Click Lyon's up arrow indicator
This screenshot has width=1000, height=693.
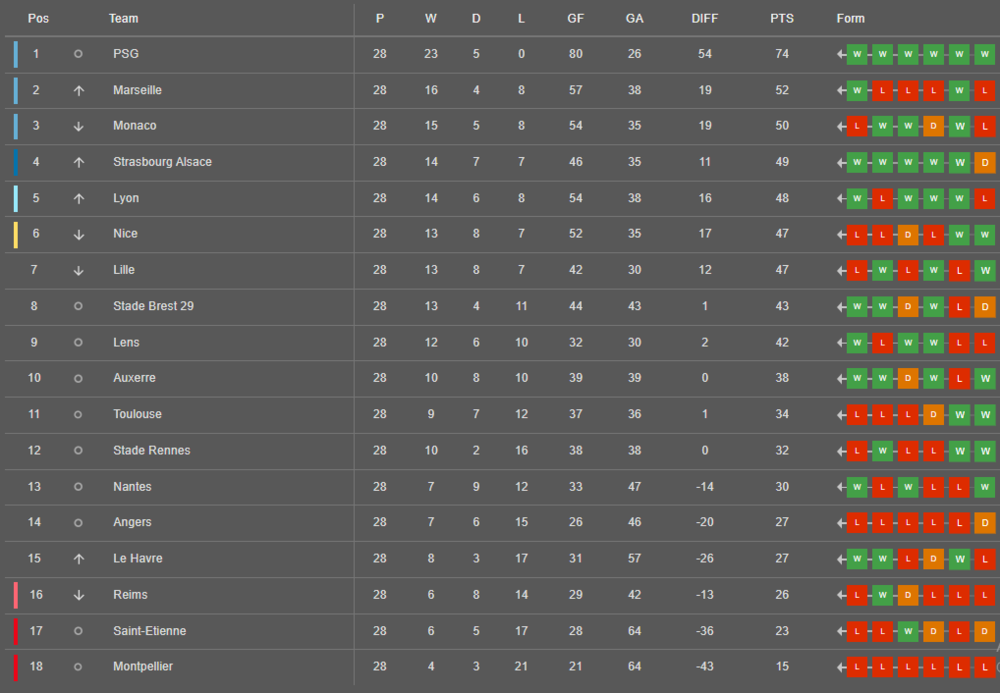click(x=78, y=199)
